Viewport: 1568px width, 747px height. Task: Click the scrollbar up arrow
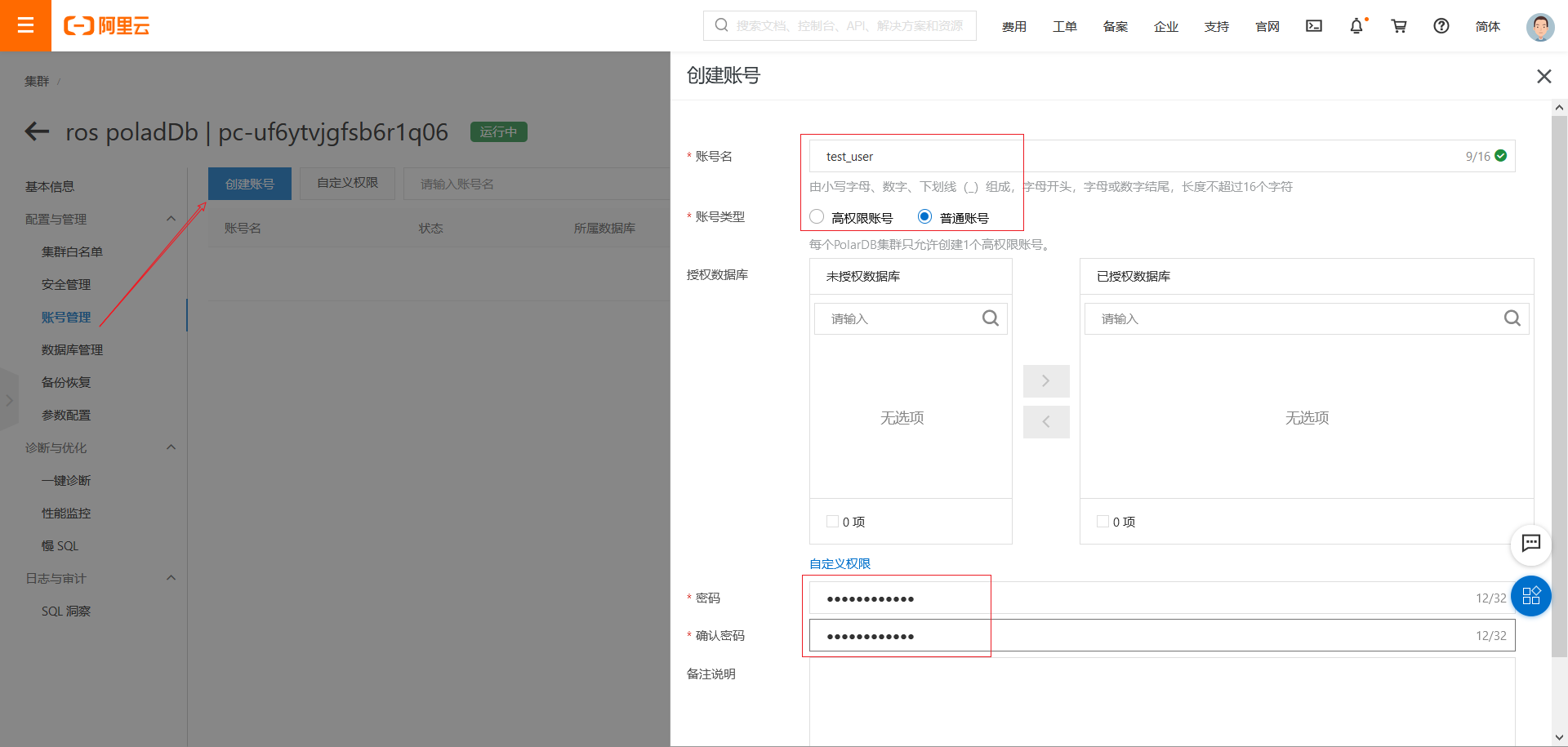(x=1559, y=108)
